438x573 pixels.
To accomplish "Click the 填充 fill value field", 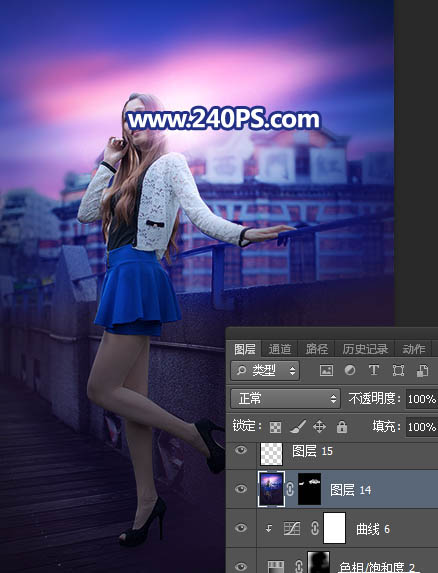I will (x=422, y=427).
